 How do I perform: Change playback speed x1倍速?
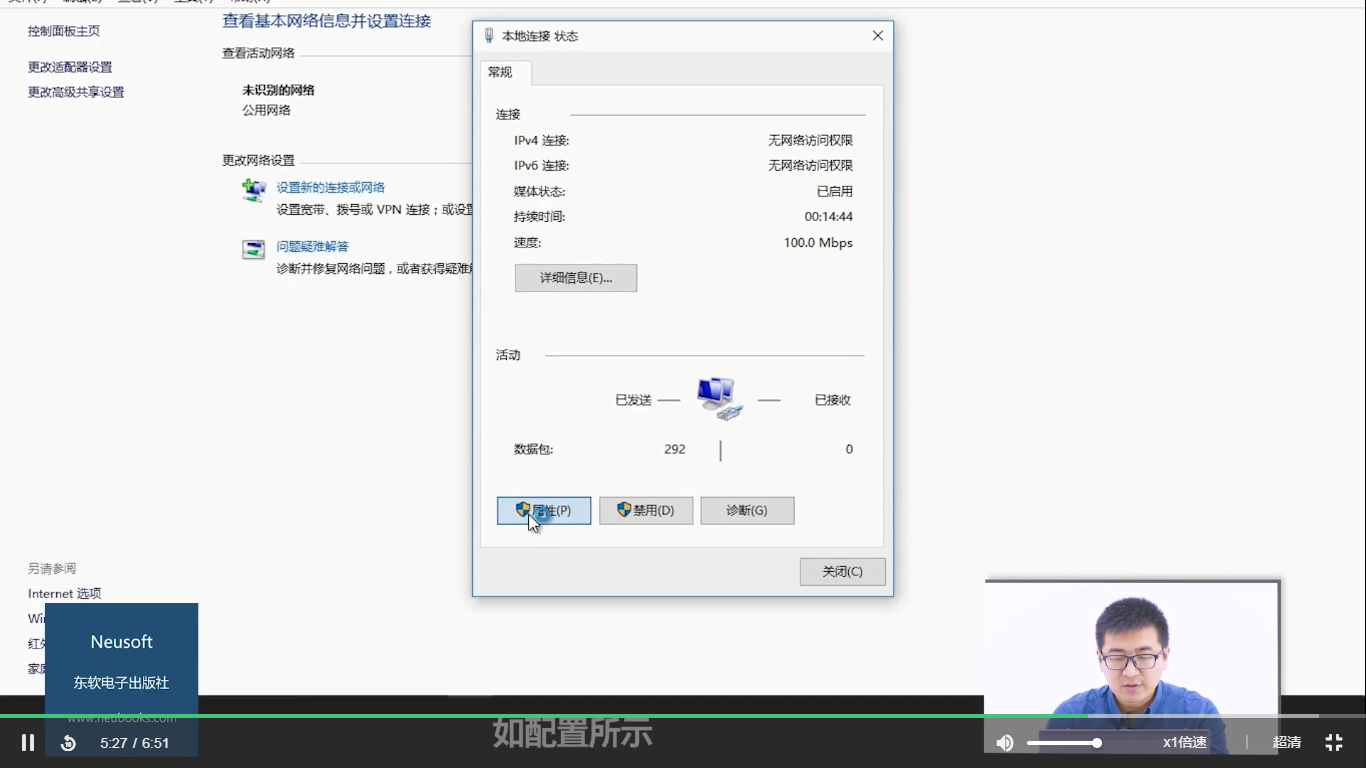1184,743
